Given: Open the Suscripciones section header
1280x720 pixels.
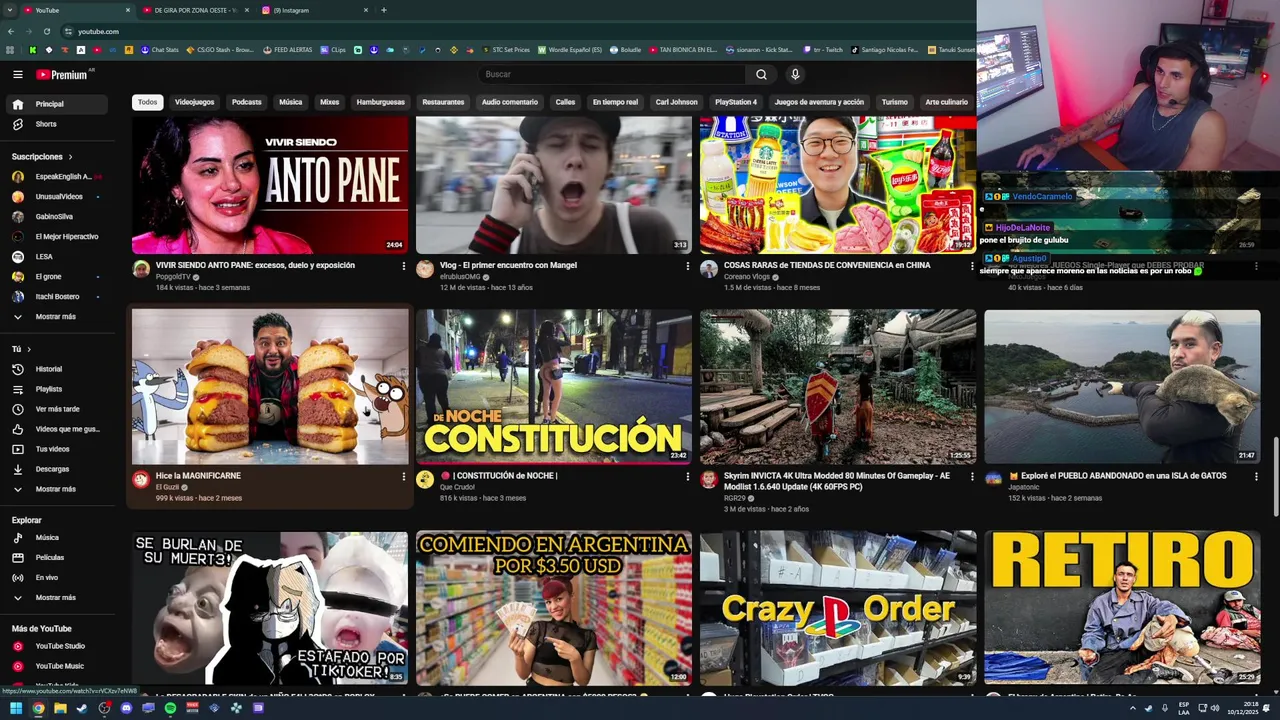Looking at the screenshot, I should click(x=42, y=157).
